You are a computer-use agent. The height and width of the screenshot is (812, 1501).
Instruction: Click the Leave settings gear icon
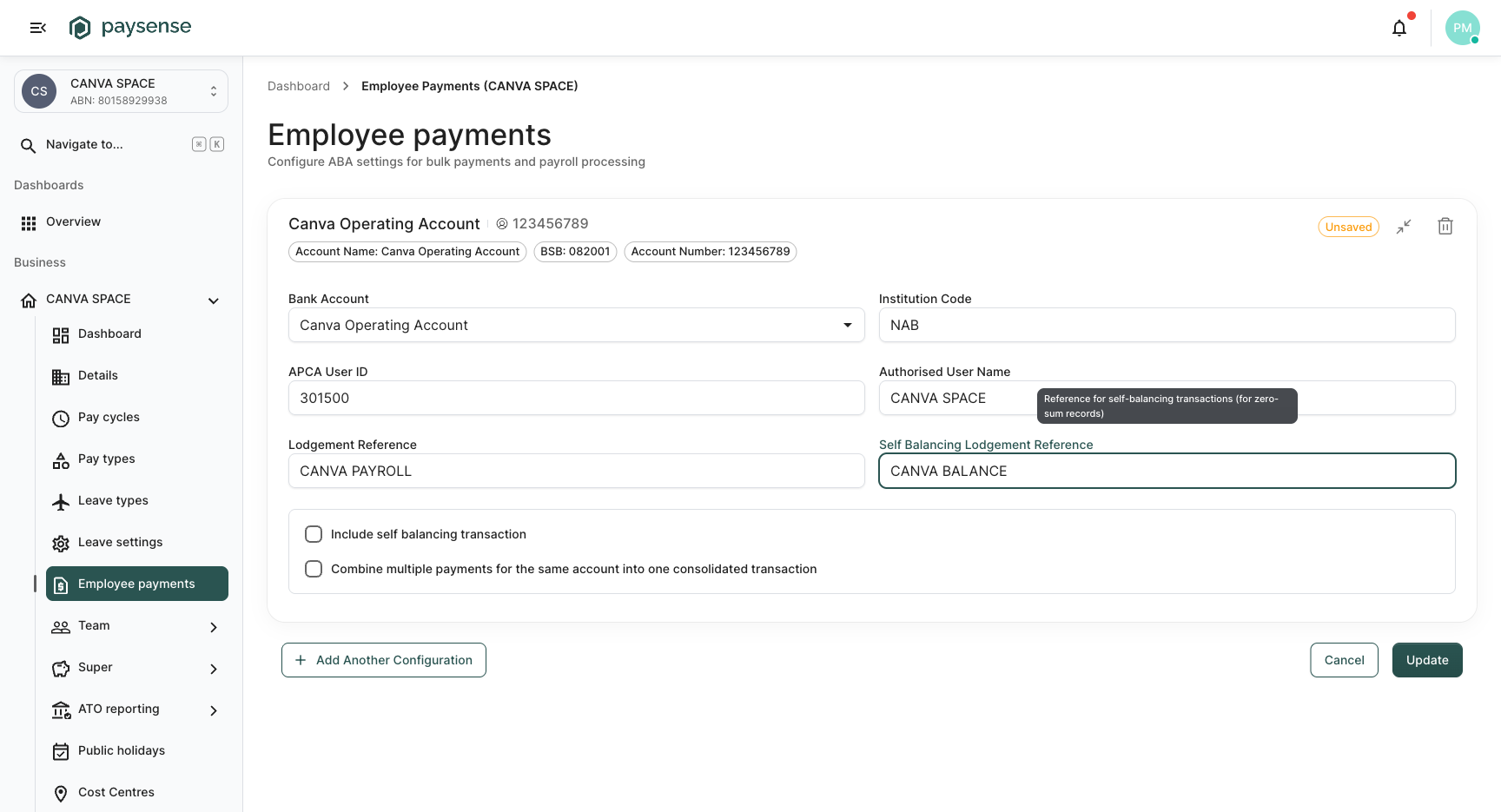click(61, 544)
